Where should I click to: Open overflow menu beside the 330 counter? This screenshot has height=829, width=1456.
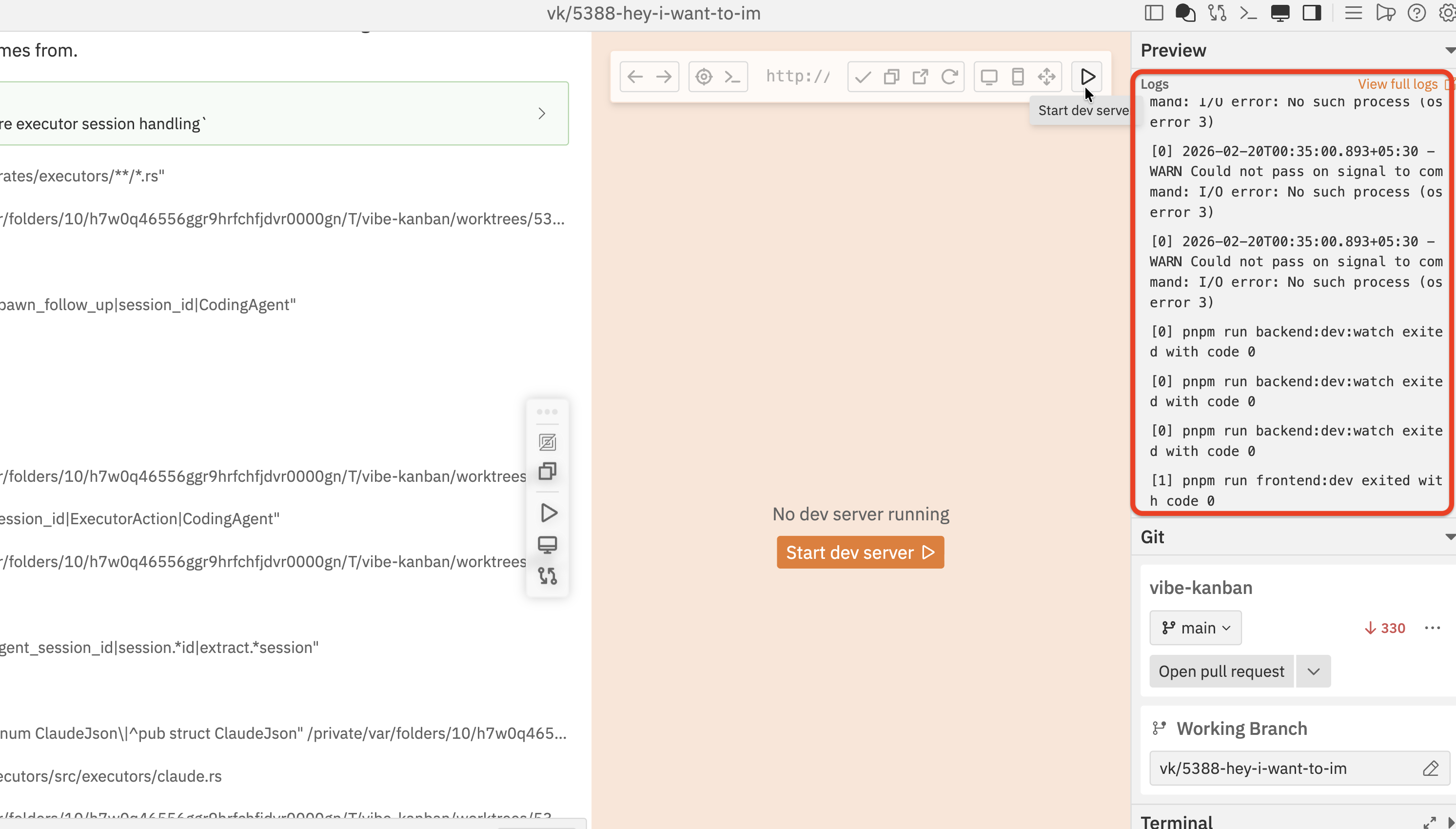tap(1433, 628)
